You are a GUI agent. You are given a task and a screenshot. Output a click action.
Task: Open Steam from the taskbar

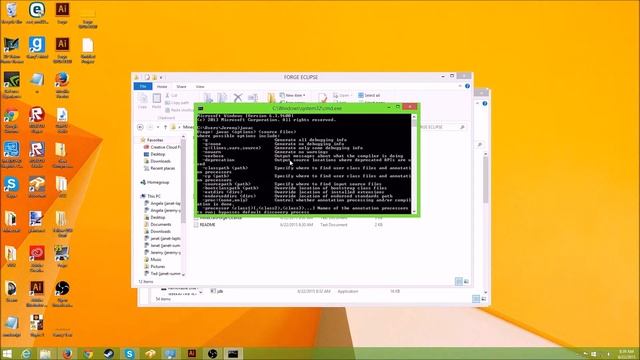click(109, 353)
